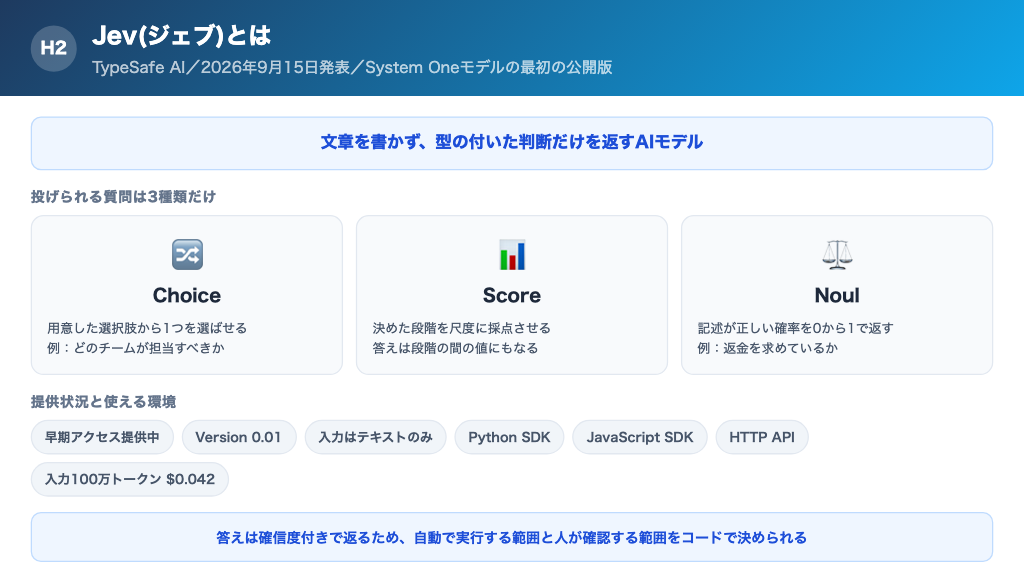Click the JavaScript SDK pill
Image resolution: width=1024 pixels, height=582 pixels.
click(x=640, y=437)
